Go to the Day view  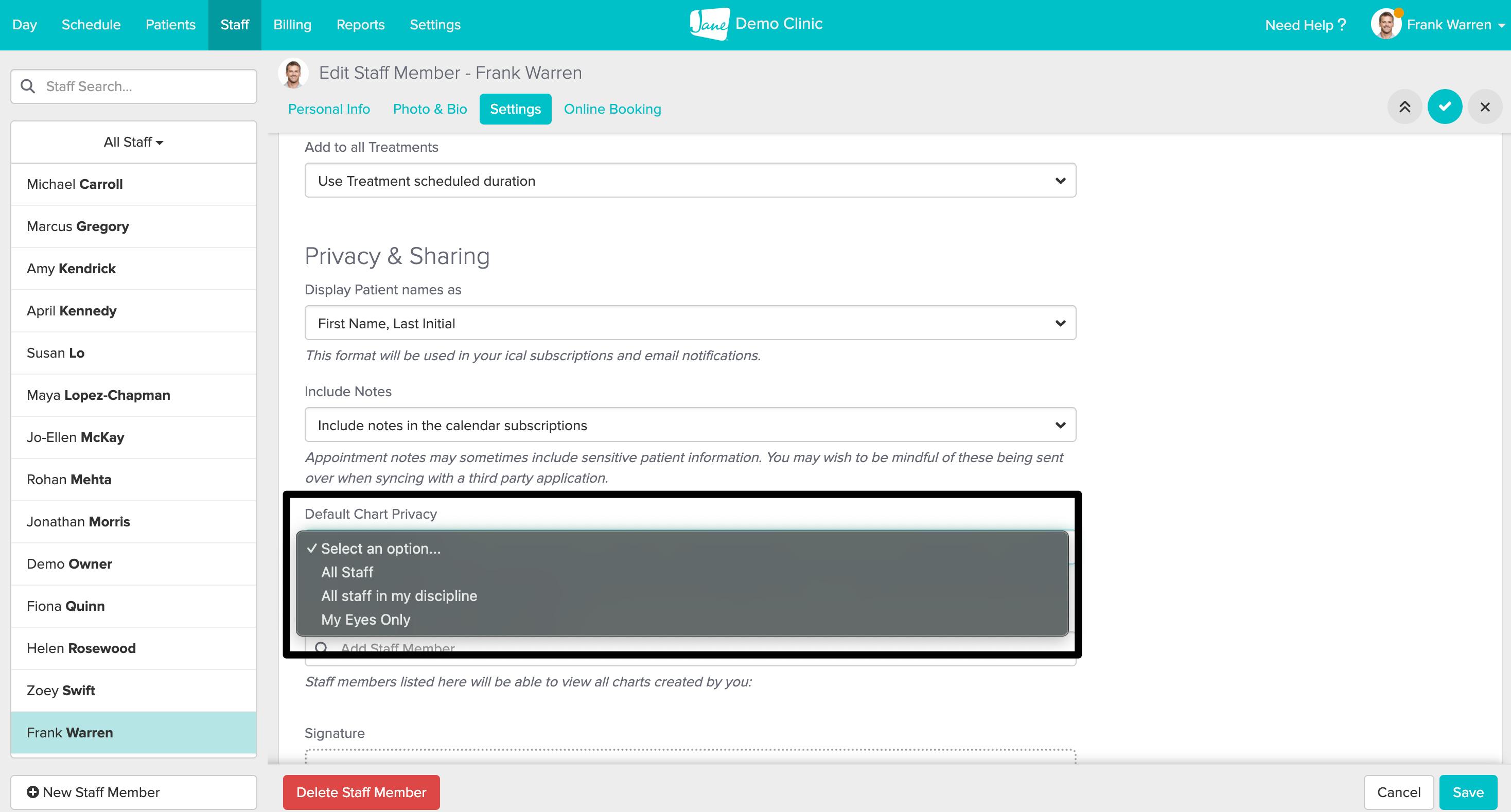(x=25, y=25)
